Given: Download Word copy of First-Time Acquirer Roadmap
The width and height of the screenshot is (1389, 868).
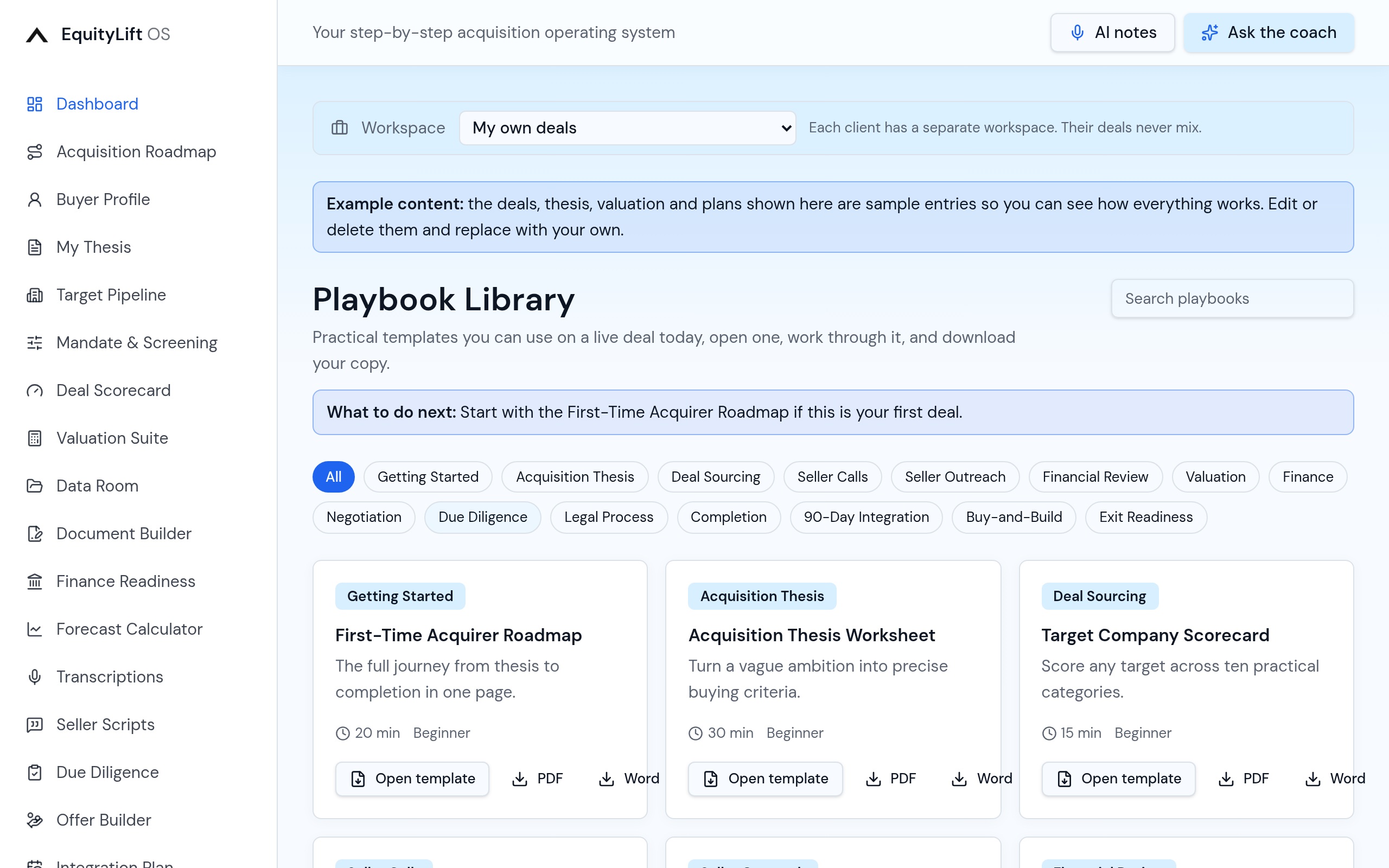Looking at the screenshot, I should pos(629,778).
